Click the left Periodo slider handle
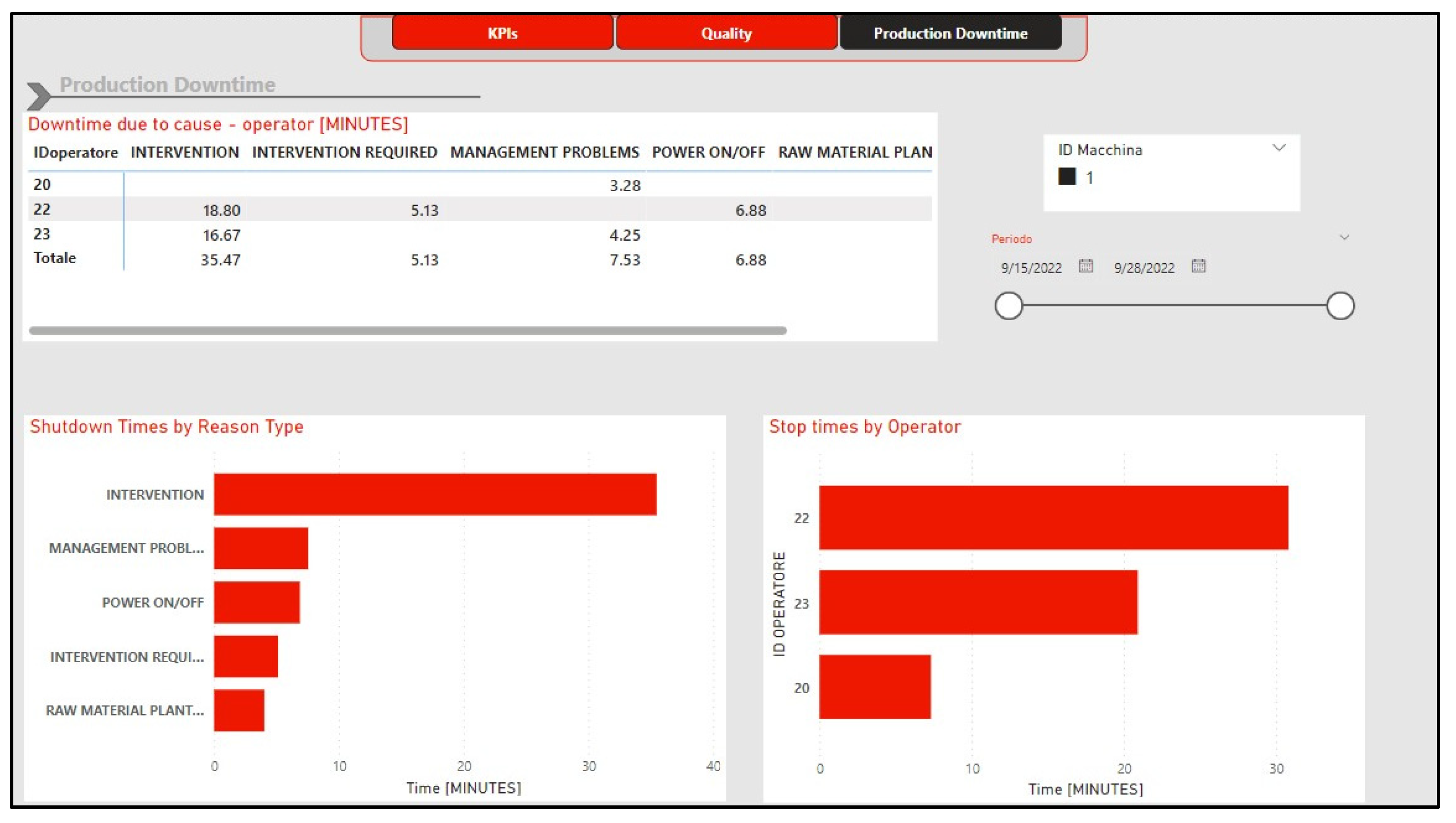This screenshot has height=823, width=1456. pyautogui.click(x=1009, y=306)
